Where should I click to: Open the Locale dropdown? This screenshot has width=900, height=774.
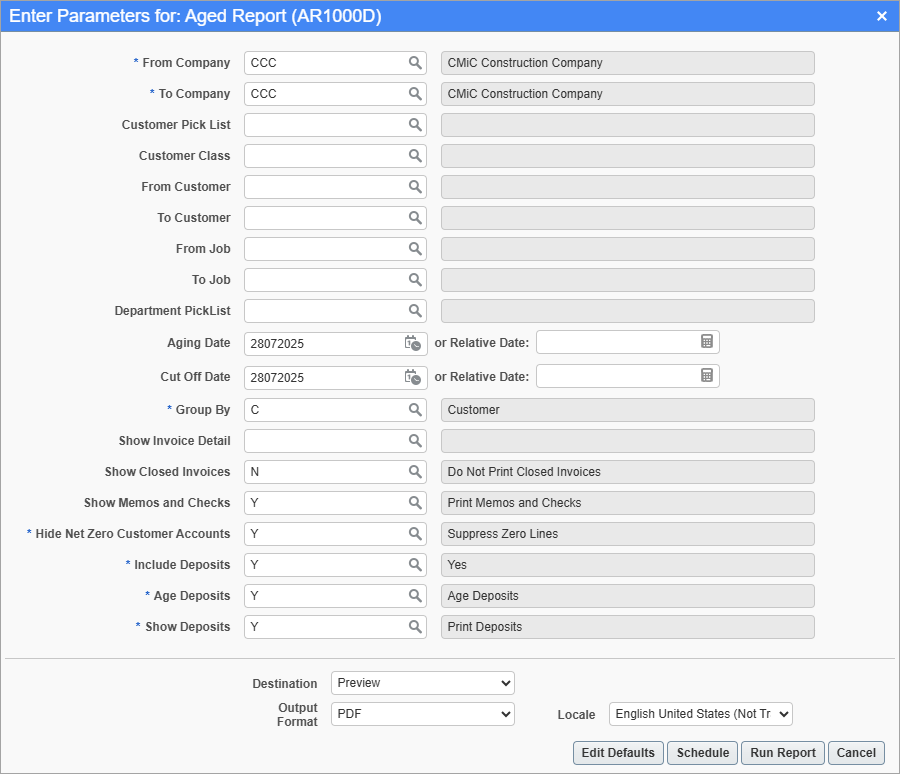700,714
